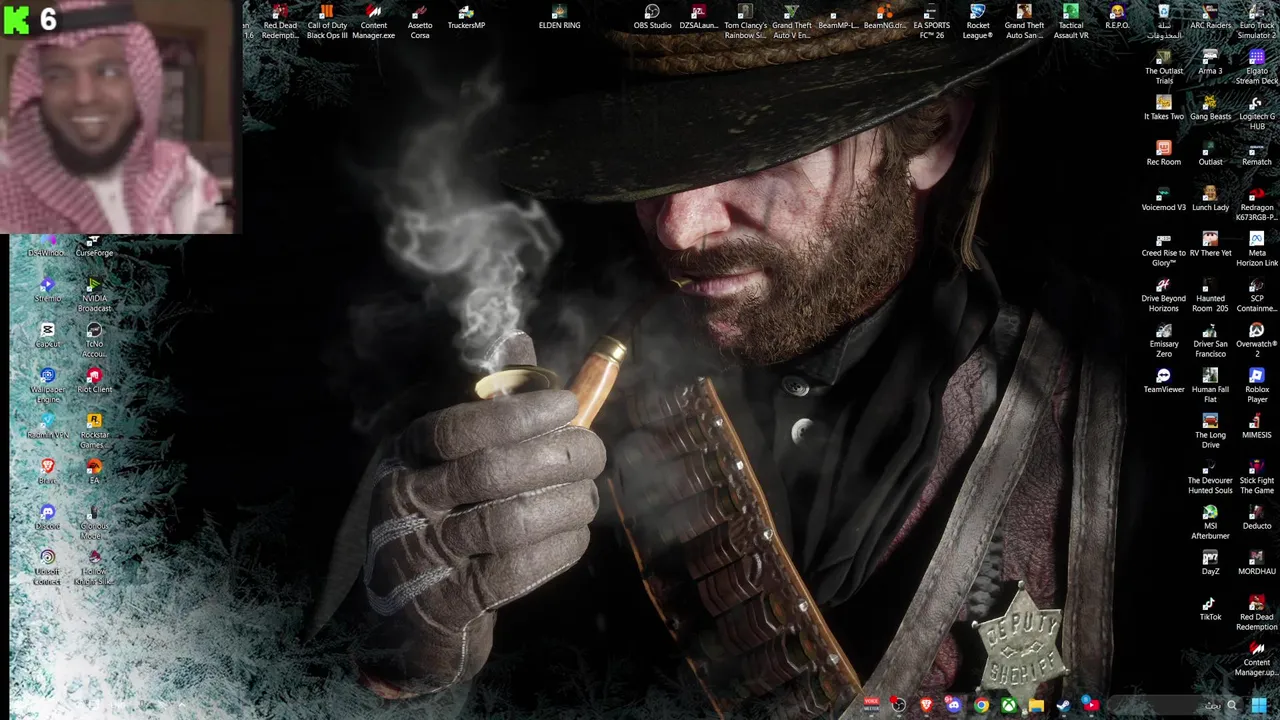Image resolution: width=1280 pixels, height=720 pixels.
Task: Select the Human Fall Flat icon
Action: pos(1210,385)
